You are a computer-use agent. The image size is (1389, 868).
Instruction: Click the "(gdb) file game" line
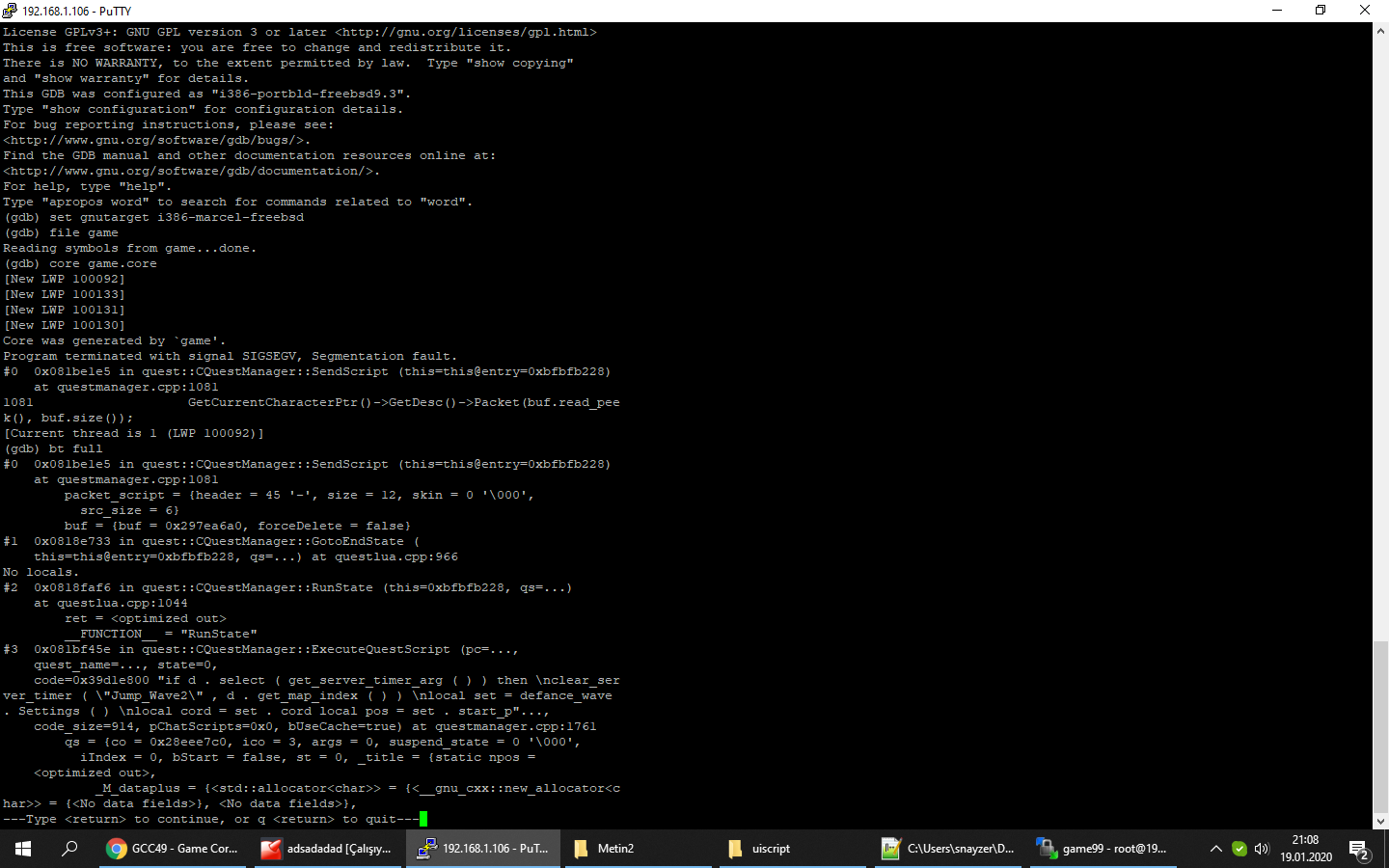[61, 232]
